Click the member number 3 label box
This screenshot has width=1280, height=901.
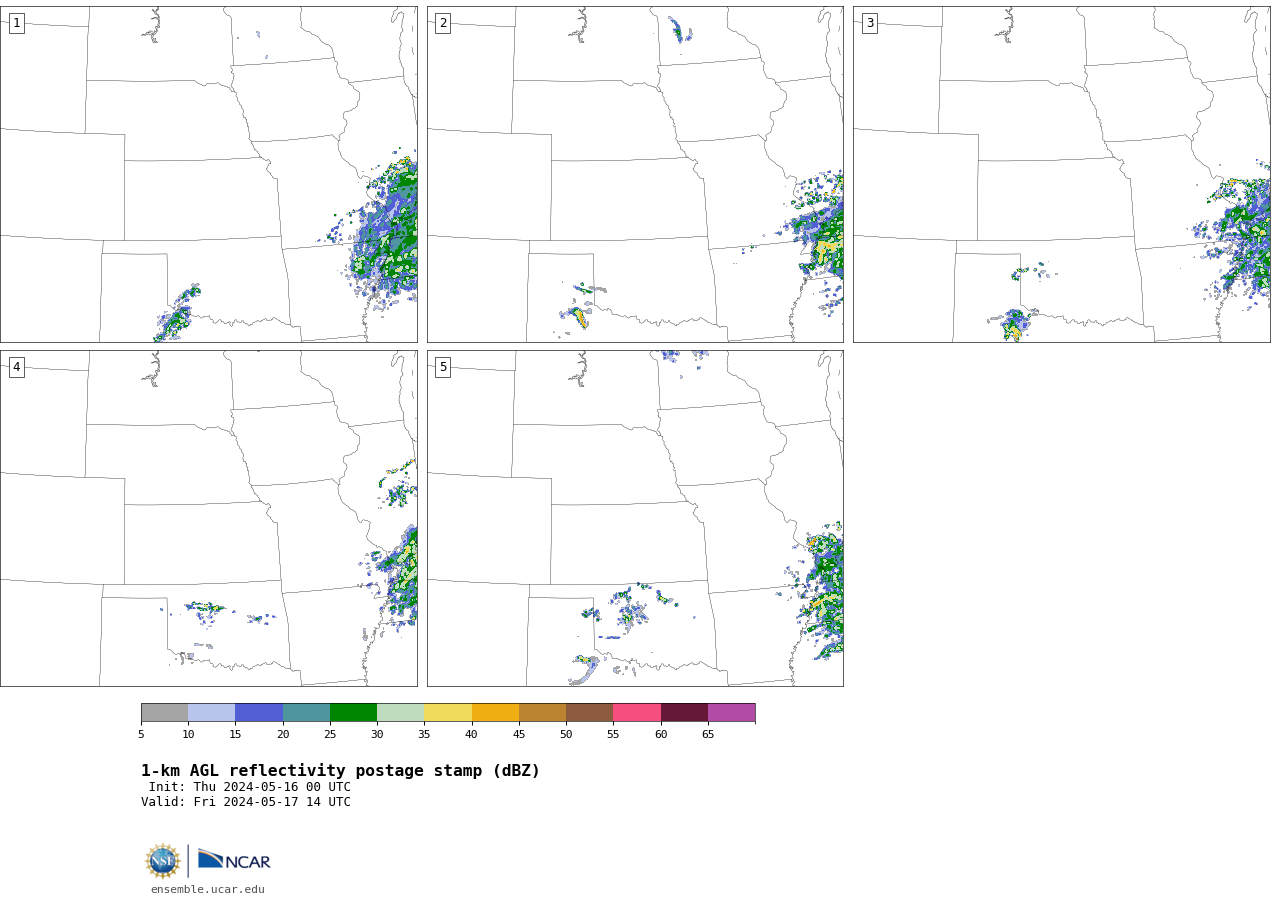[x=869, y=23]
